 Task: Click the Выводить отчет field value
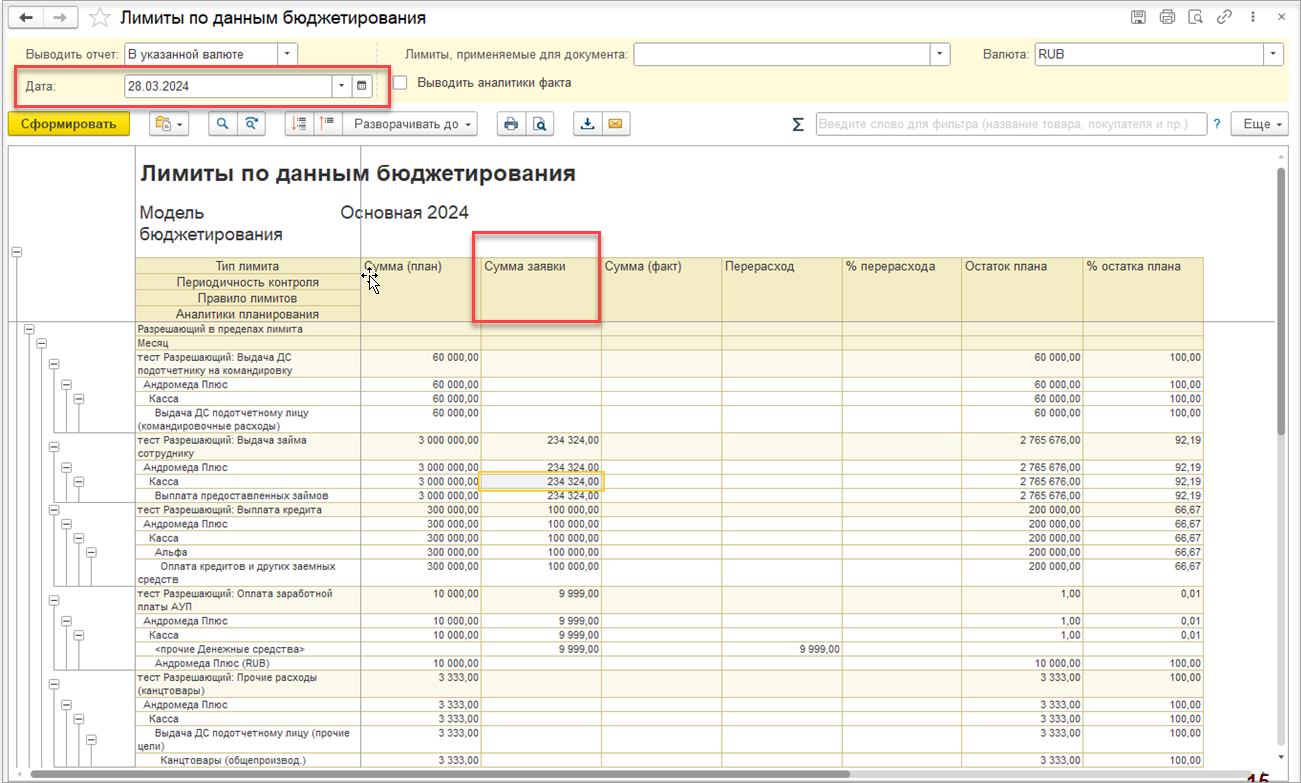tap(200, 54)
